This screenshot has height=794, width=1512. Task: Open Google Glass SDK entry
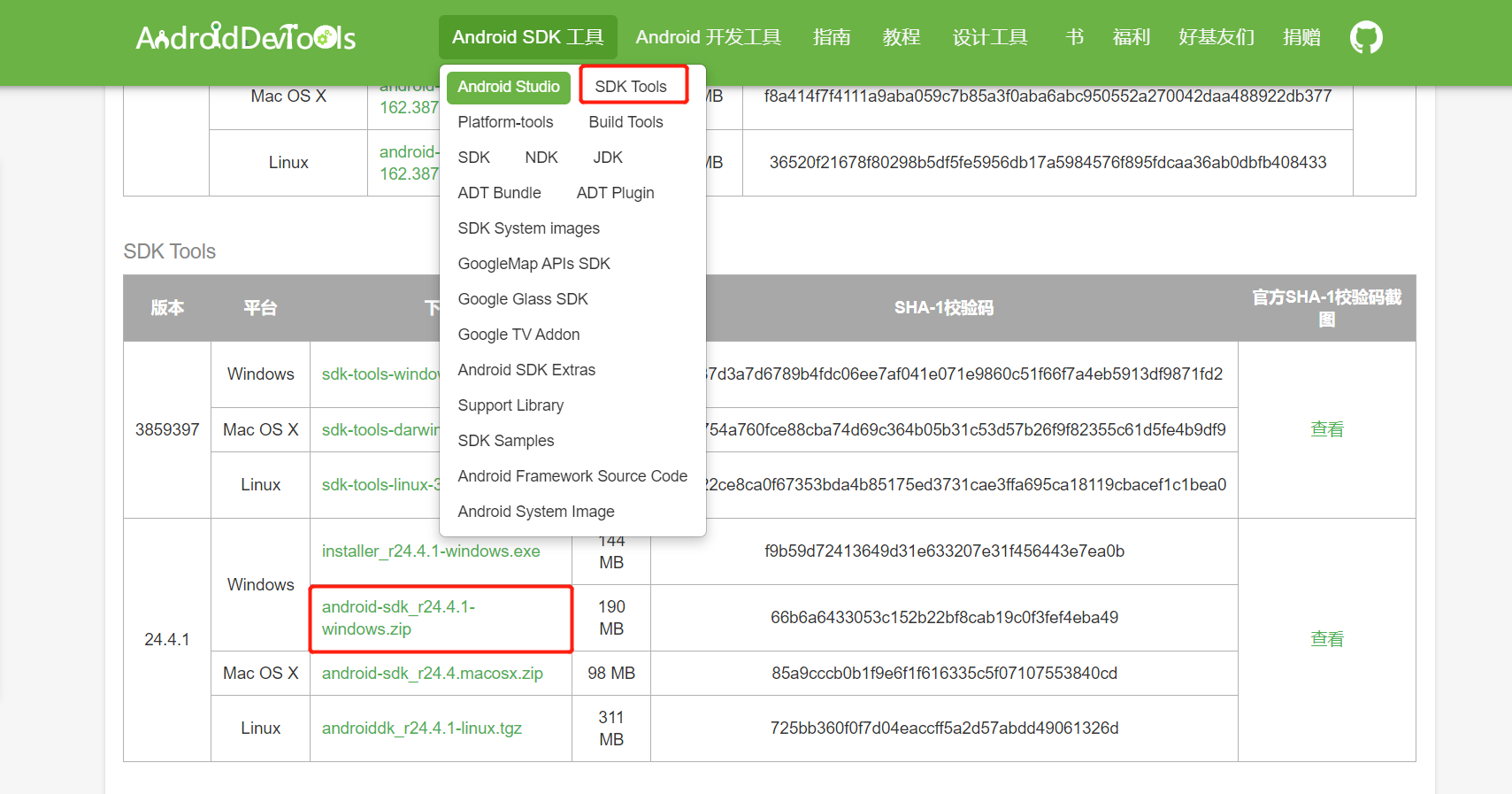point(523,299)
